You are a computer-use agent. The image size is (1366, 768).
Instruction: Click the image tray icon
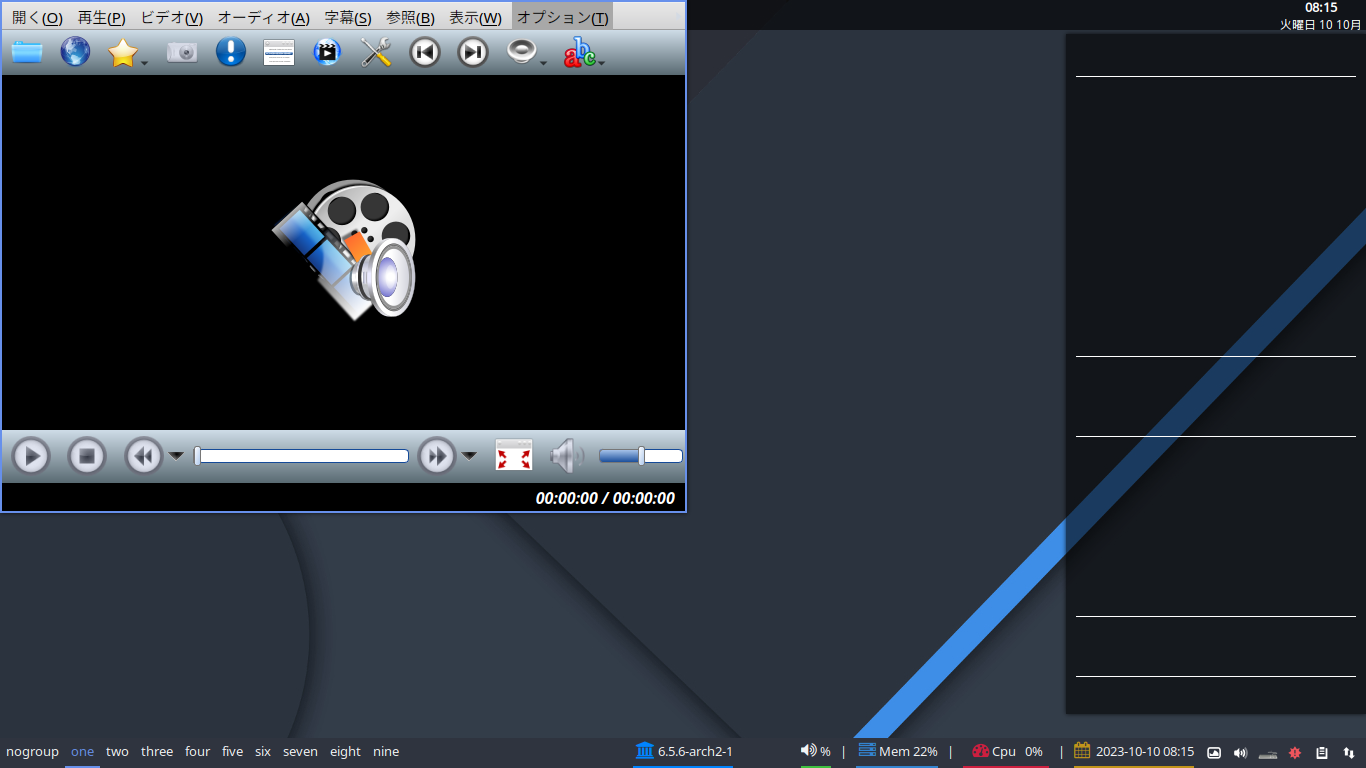coord(1214,752)
